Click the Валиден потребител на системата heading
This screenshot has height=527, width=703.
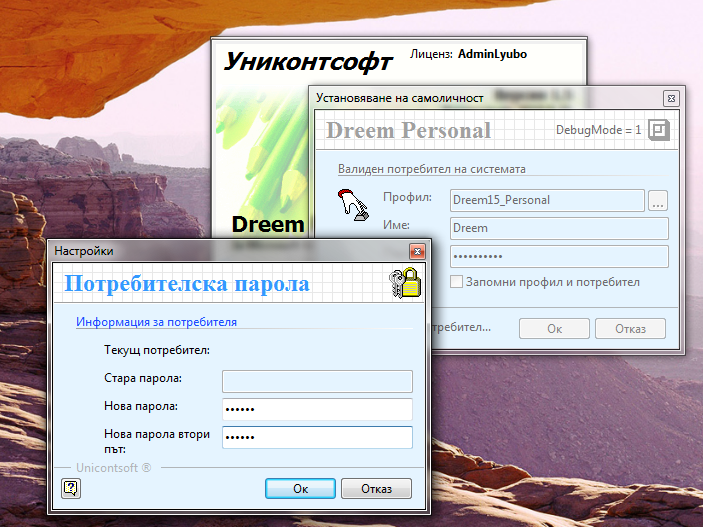431,169
